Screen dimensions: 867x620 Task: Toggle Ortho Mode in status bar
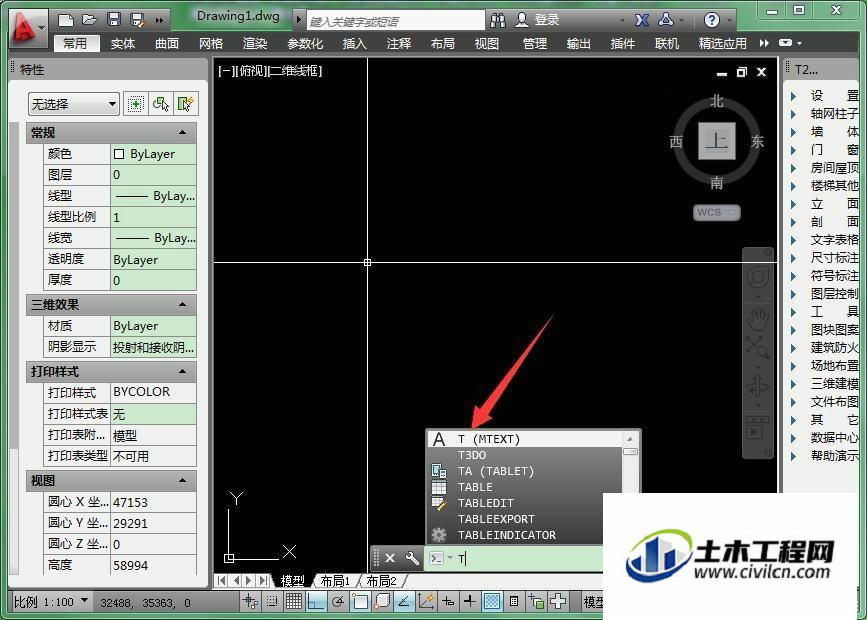pyautogui.click(x=316, y=601)
